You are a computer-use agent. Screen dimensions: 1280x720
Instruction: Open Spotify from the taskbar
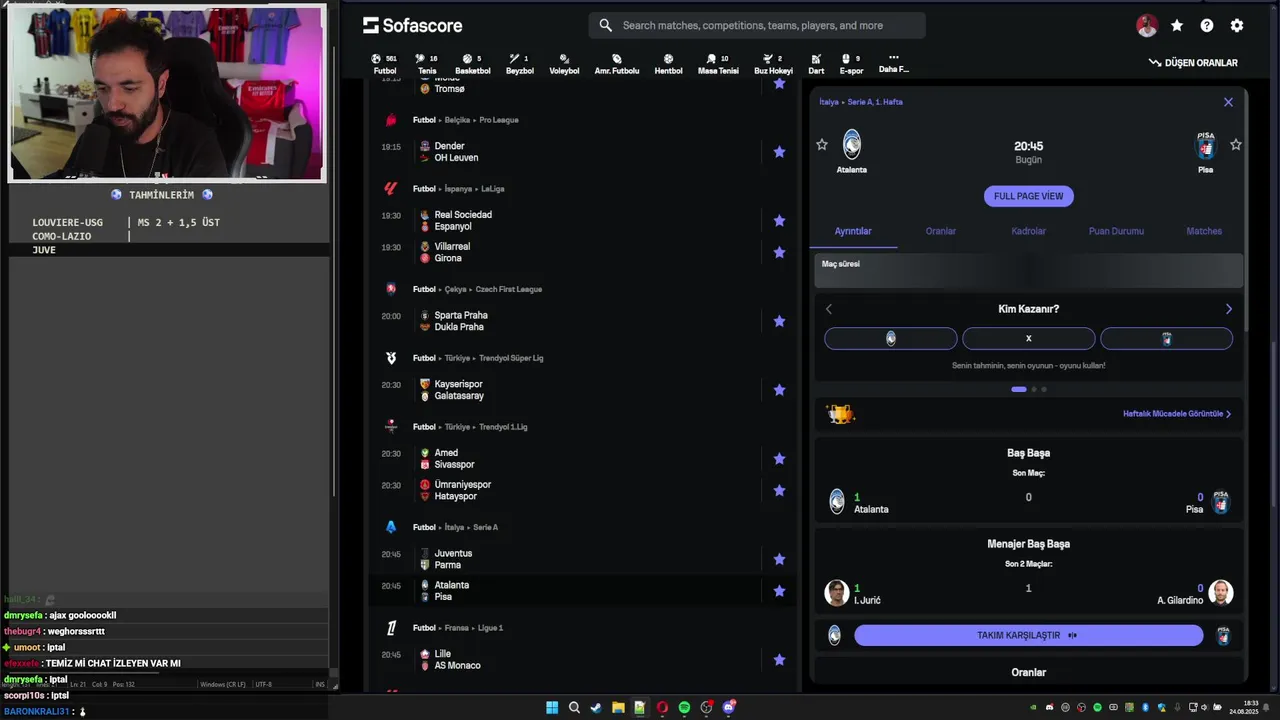pyautogui.click(x=684, y=708)
